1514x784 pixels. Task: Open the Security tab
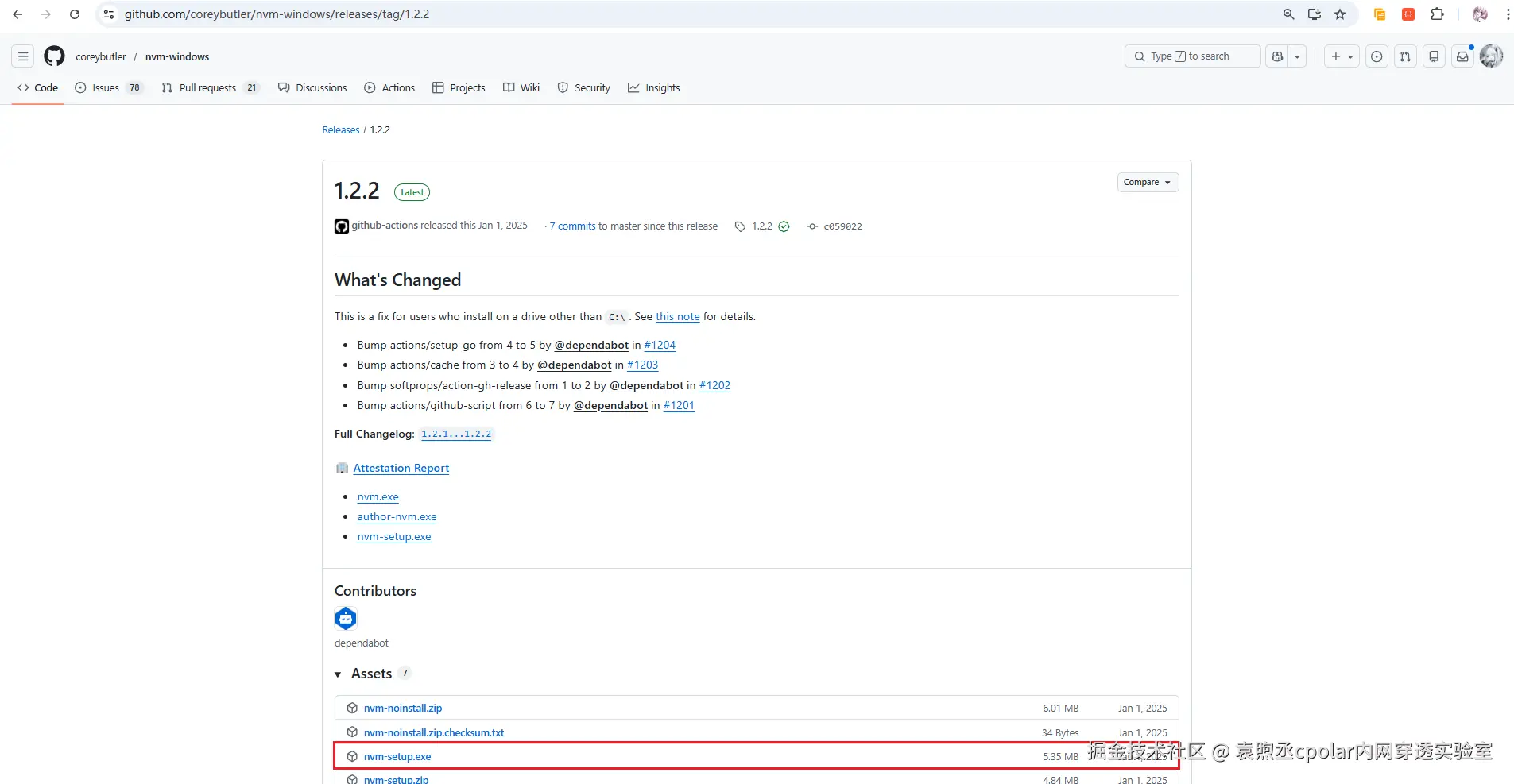click(x=584, y=88)
